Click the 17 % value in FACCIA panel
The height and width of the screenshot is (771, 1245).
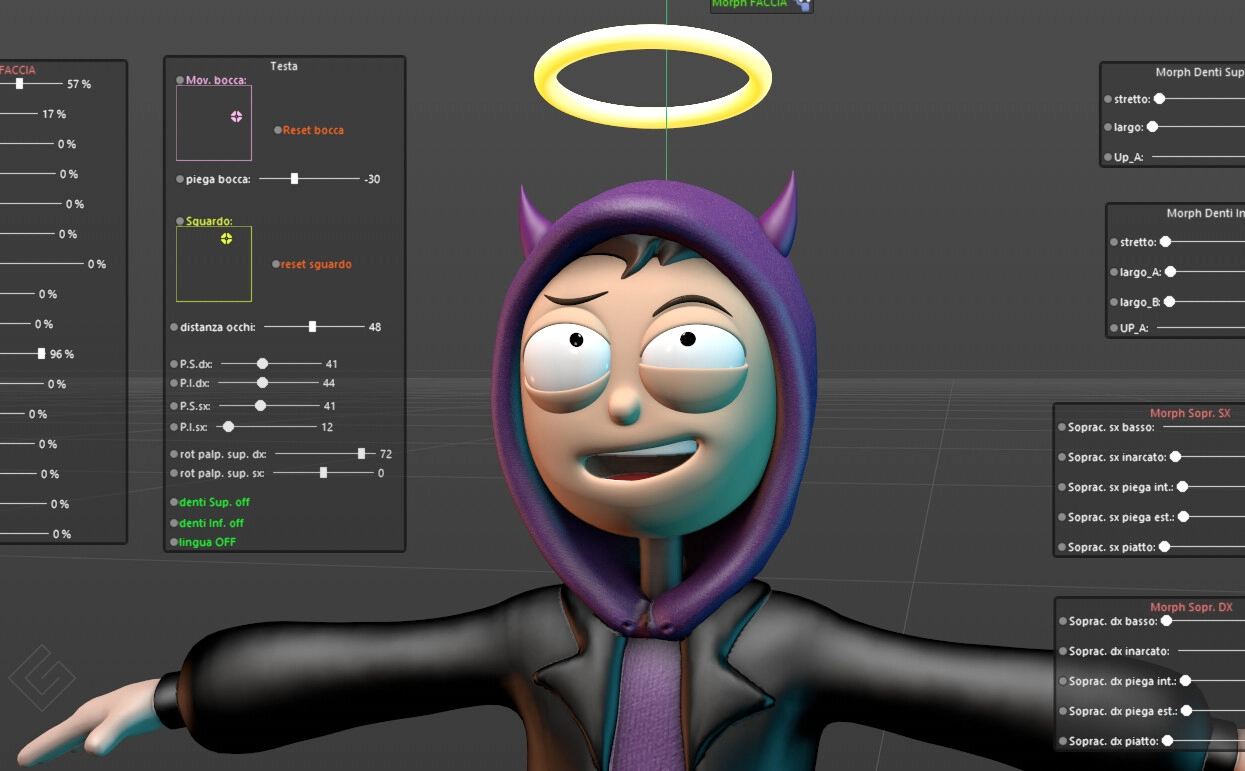tap(54, 114)
